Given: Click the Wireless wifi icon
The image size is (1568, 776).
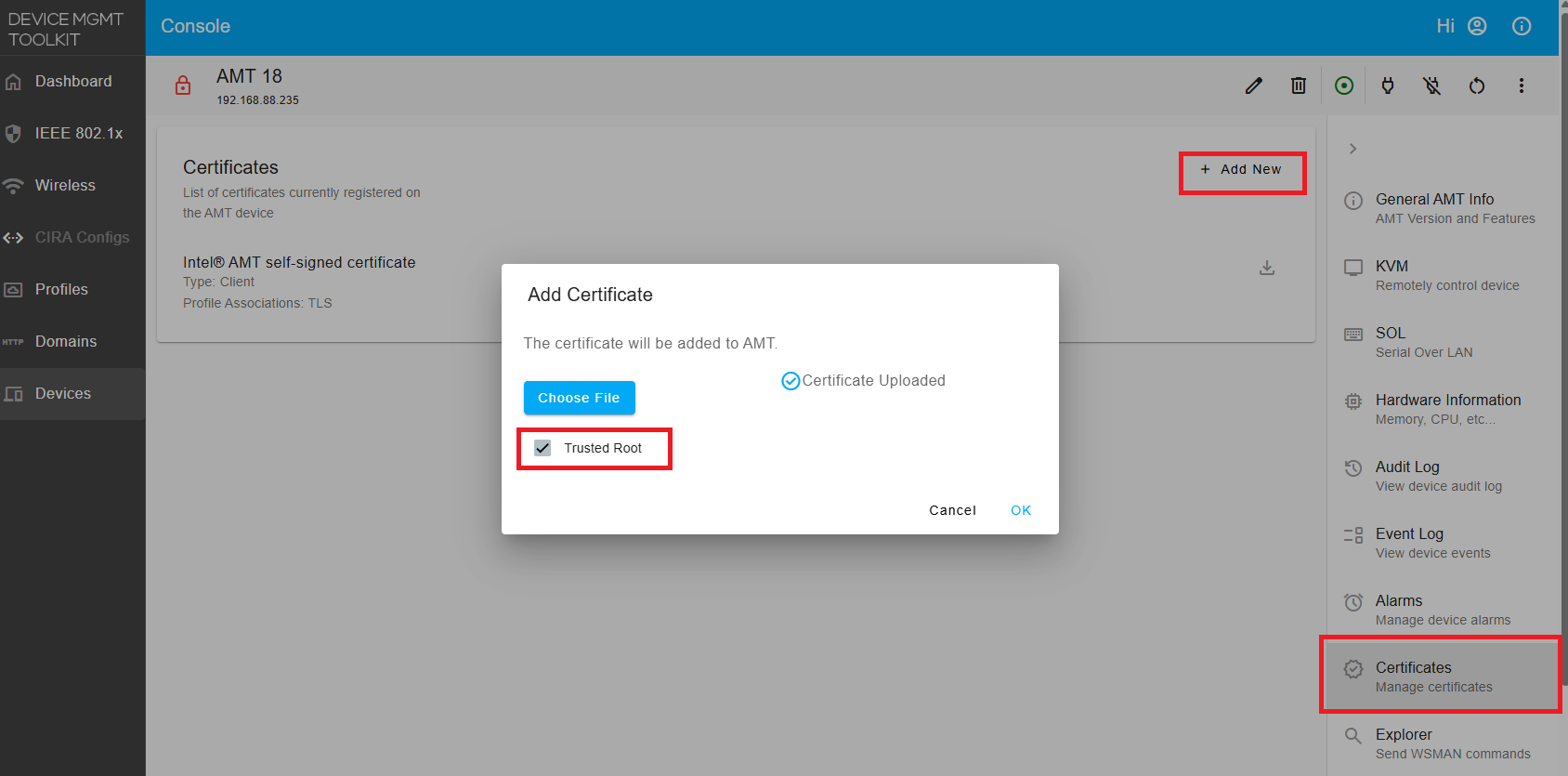Looking at the screenshot, I should pos(13,186).
